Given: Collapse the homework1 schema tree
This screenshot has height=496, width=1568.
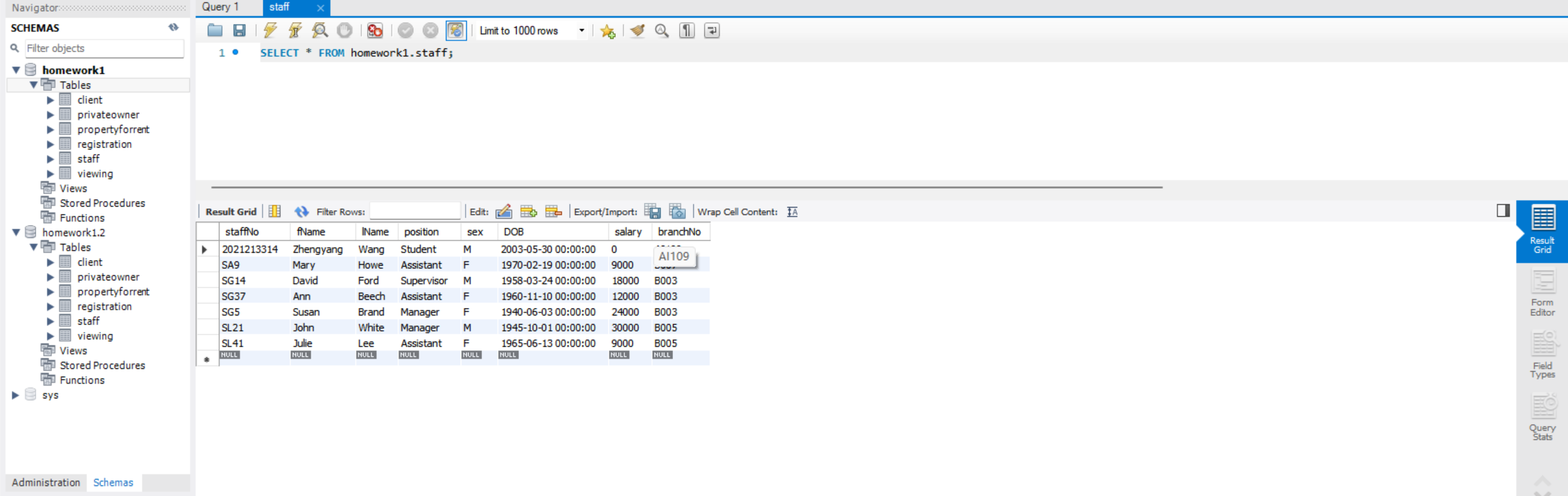Looking at the screenshot, I should pos(16,70).
